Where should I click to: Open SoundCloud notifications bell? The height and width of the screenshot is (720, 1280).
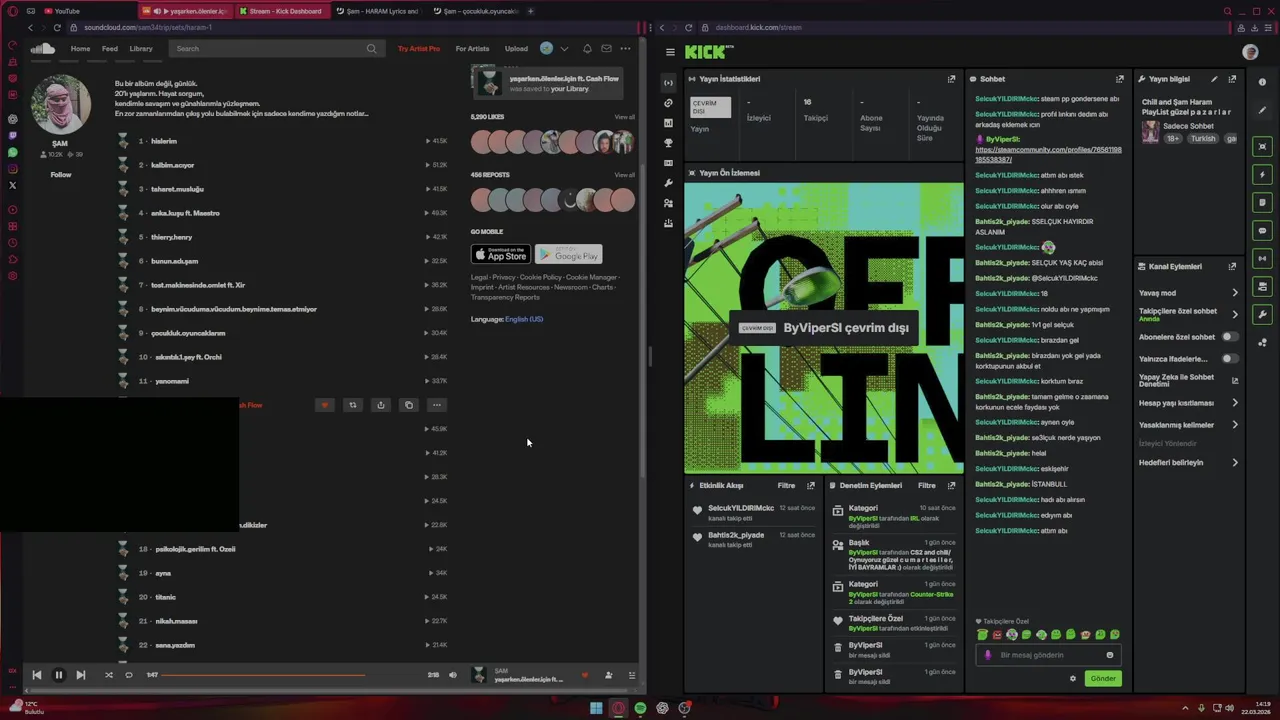[587, 48]
